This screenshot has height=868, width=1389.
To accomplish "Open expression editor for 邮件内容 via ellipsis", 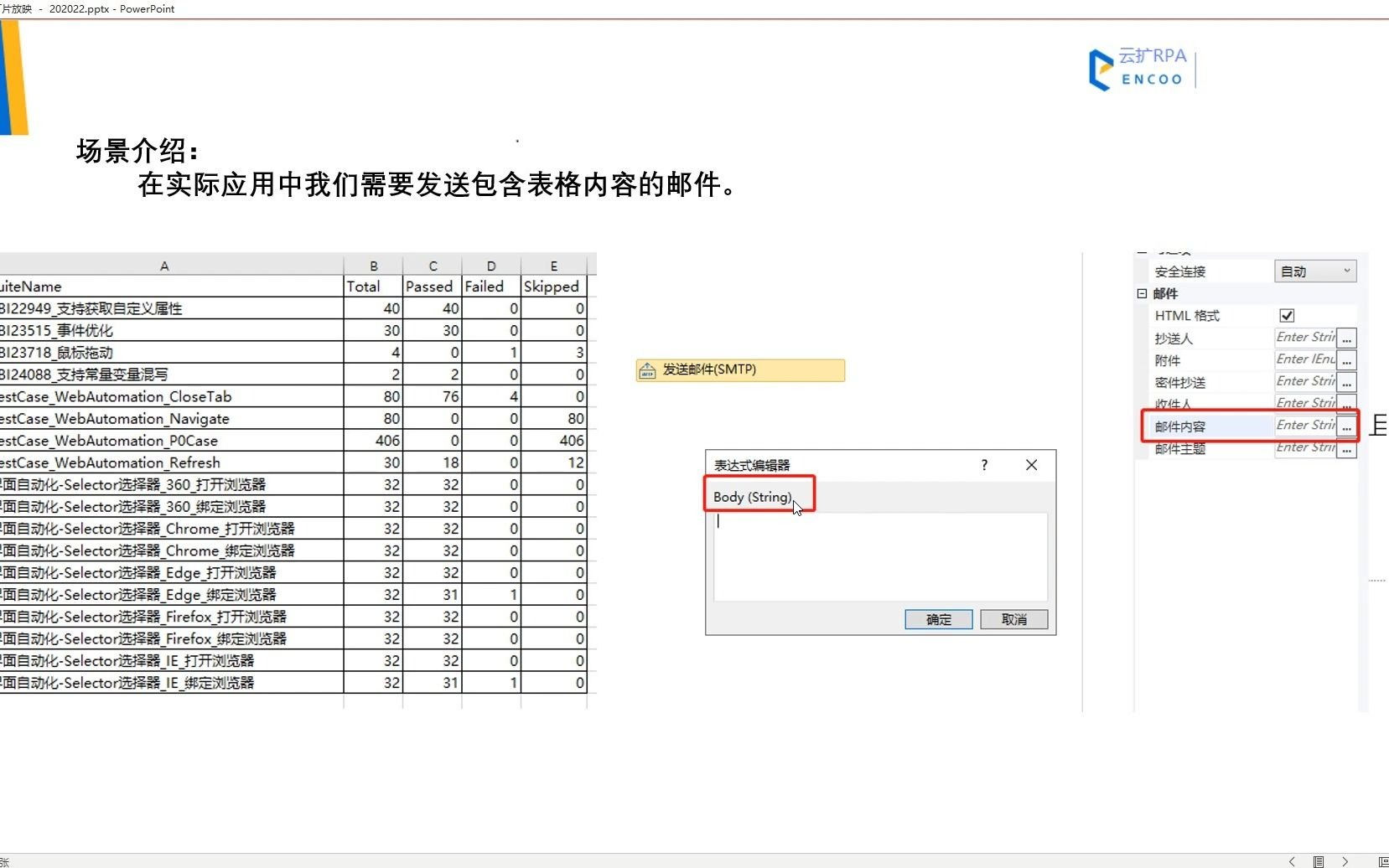I will (x=1347, y=427).
